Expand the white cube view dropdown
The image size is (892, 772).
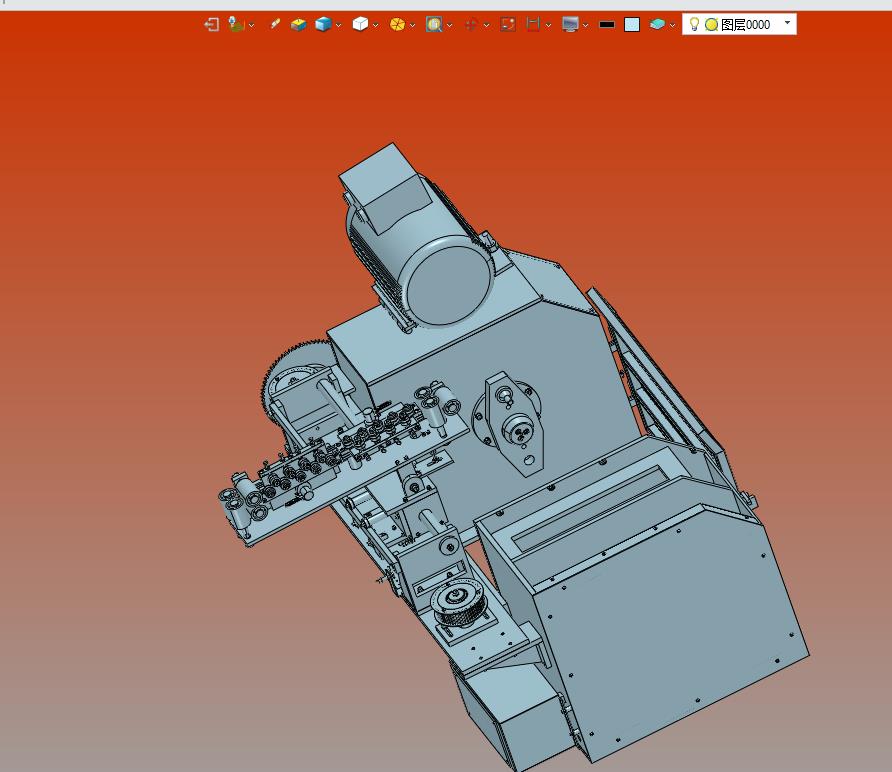(x=375, y=25)
